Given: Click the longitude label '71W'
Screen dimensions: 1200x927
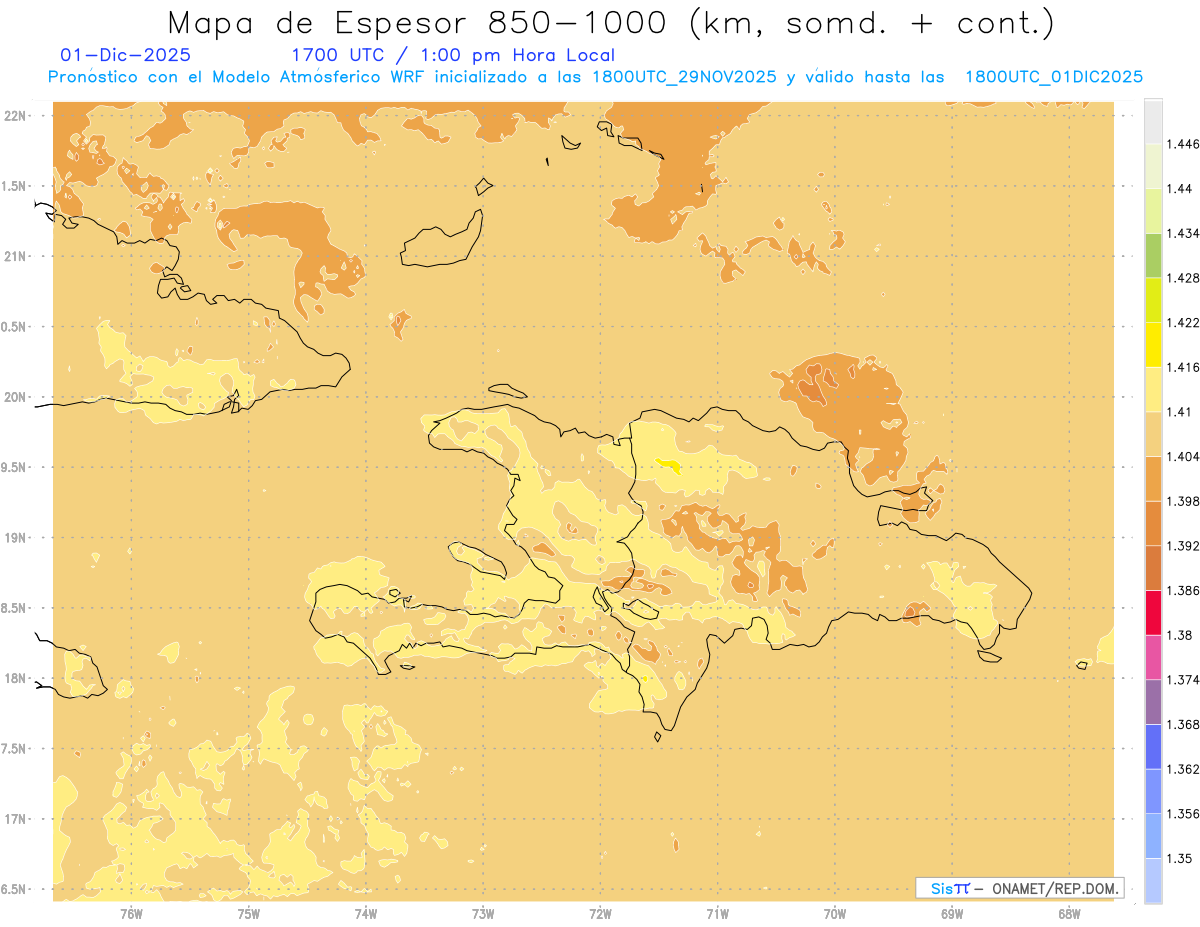Looking at the screenshot, I should coord(717,914).
